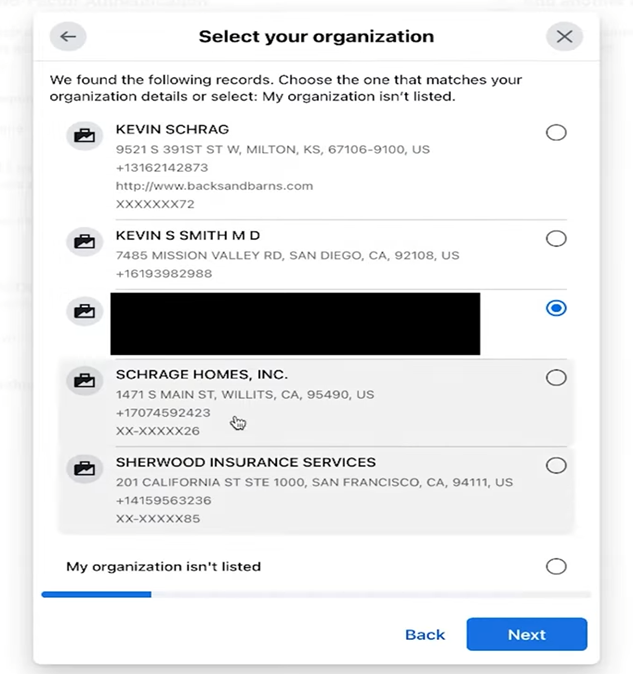Click address 201 CALIFORNIA ST STE 1000
Screen dimensions: 633x674
coord(315,482)
